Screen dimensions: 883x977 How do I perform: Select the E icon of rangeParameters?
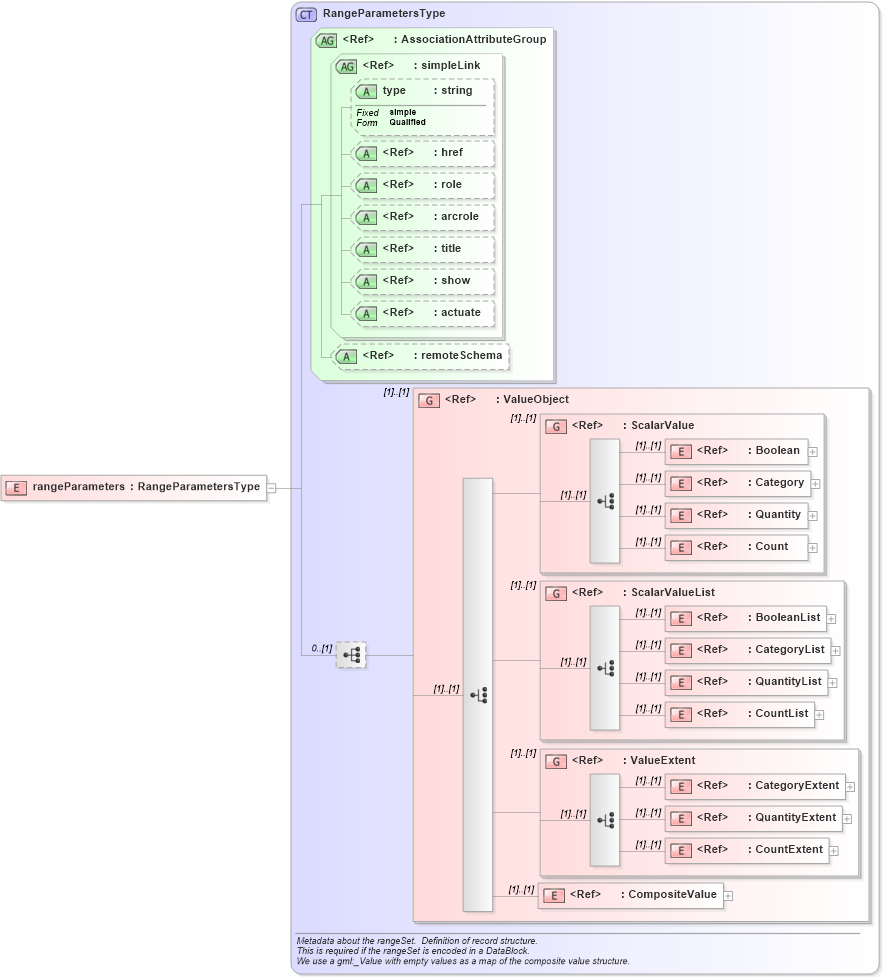(14, 489)
